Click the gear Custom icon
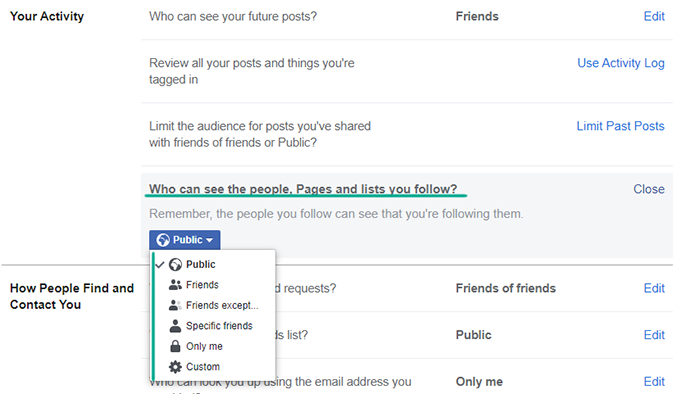Screen dimensions: 677x394 tap(175, 367)
